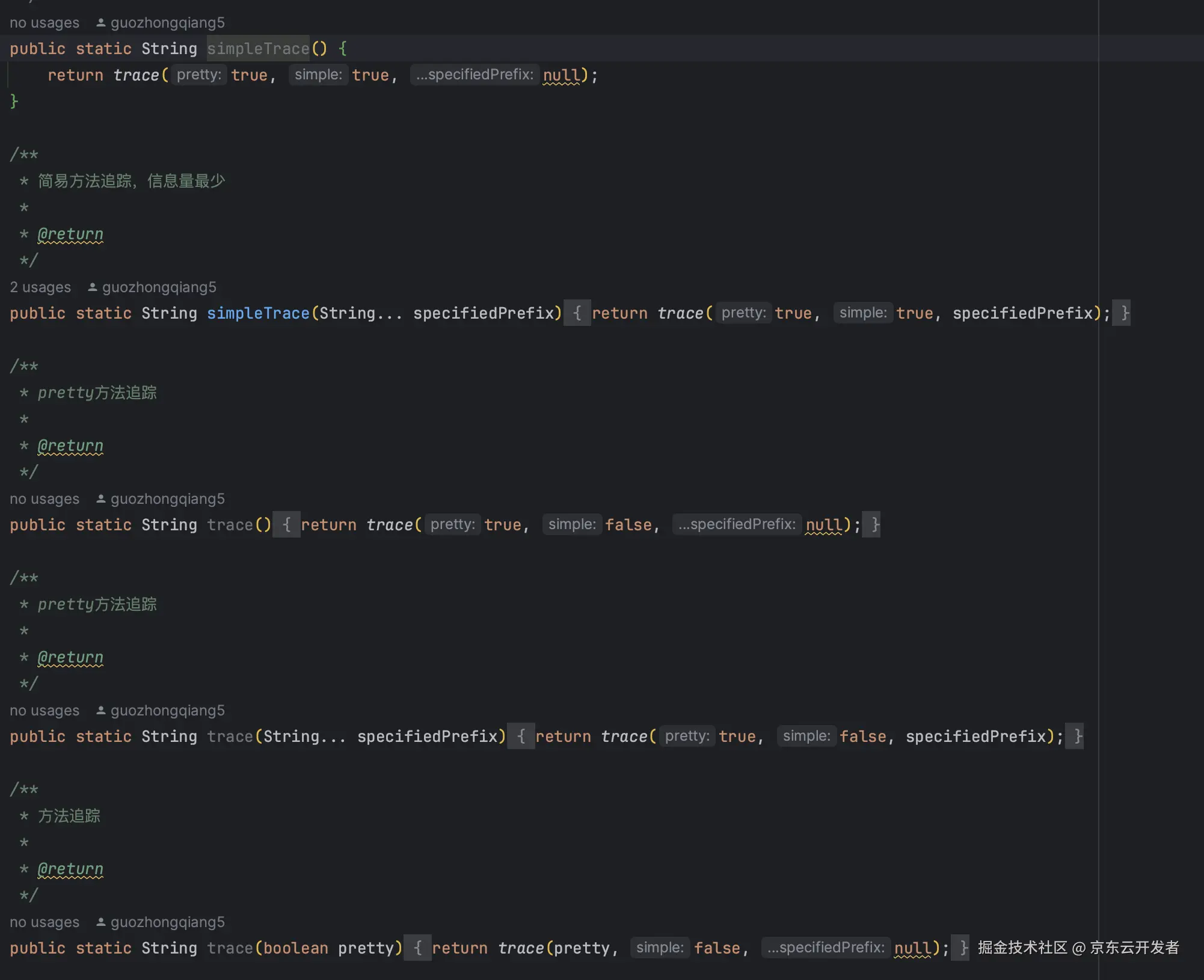Expand folded body of trace(String... specifiedPrefix)
The height and width of the screenshot is (980, 1204).
(x=521, y=737)
